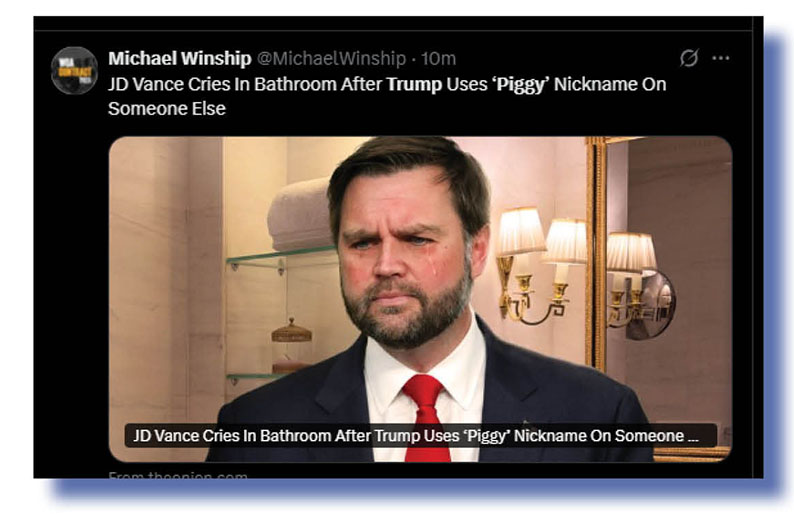Click the Michael Winship display name
794x514 pixels.
pos(180,58)
